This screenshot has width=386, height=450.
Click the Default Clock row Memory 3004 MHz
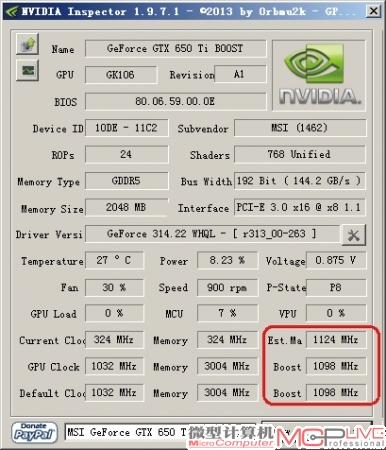coord(227,393)
